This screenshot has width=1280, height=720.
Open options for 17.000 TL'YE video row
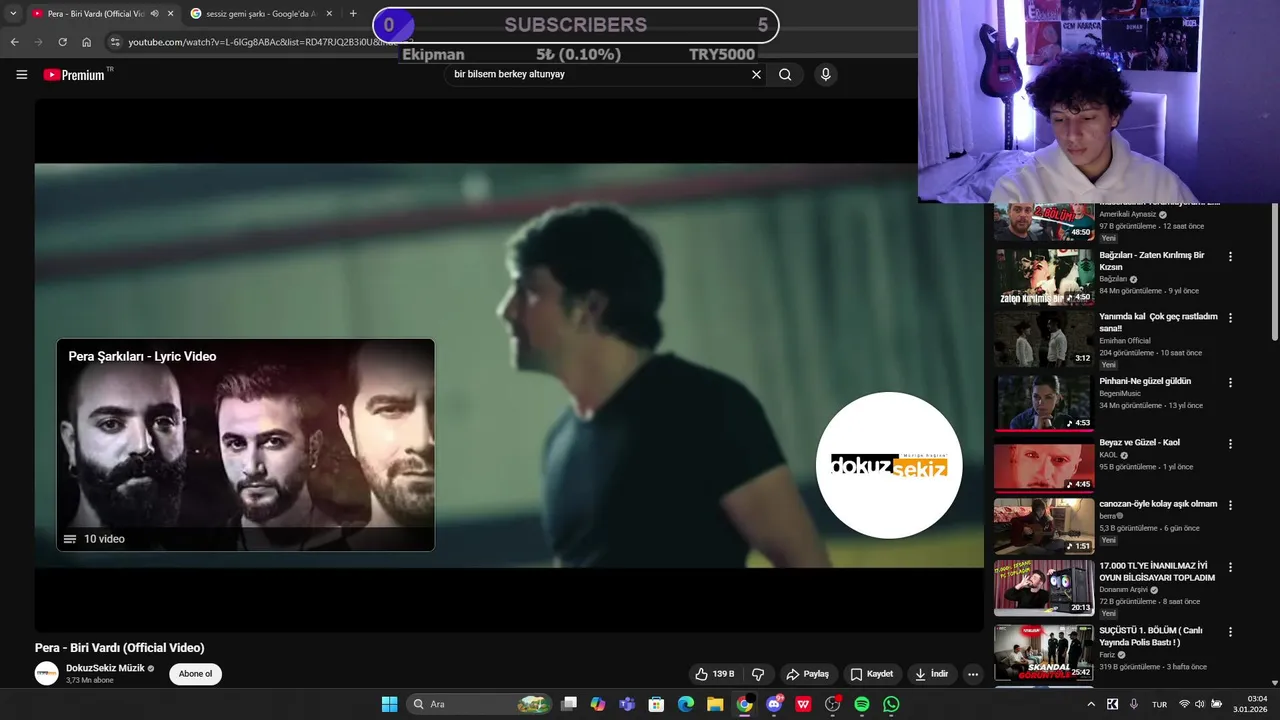pyautogui.click(x=1230, y=567)
